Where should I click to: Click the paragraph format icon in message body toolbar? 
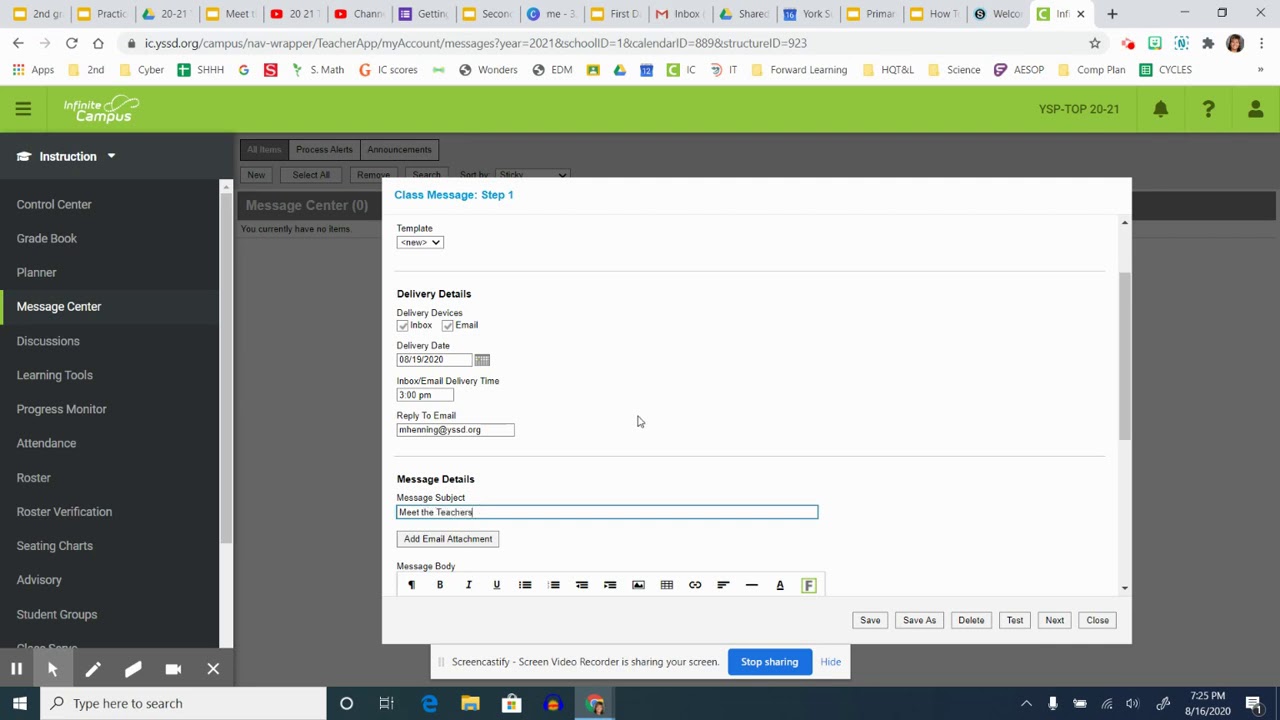point(411,585)
